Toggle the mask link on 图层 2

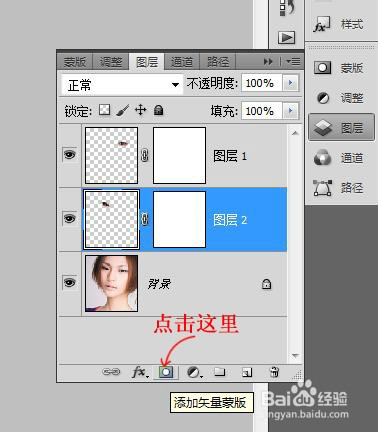tap(145, 219)
